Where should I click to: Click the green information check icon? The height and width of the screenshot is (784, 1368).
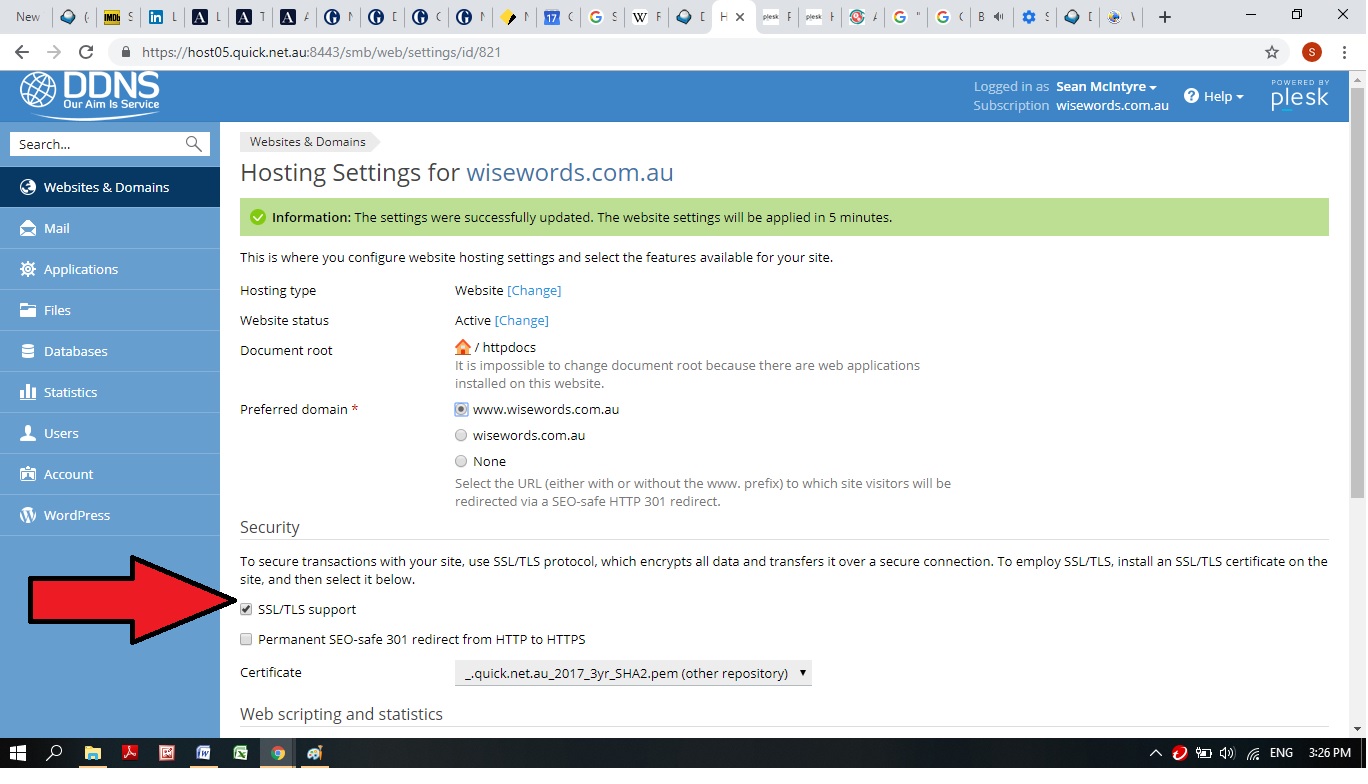point(258,217)
